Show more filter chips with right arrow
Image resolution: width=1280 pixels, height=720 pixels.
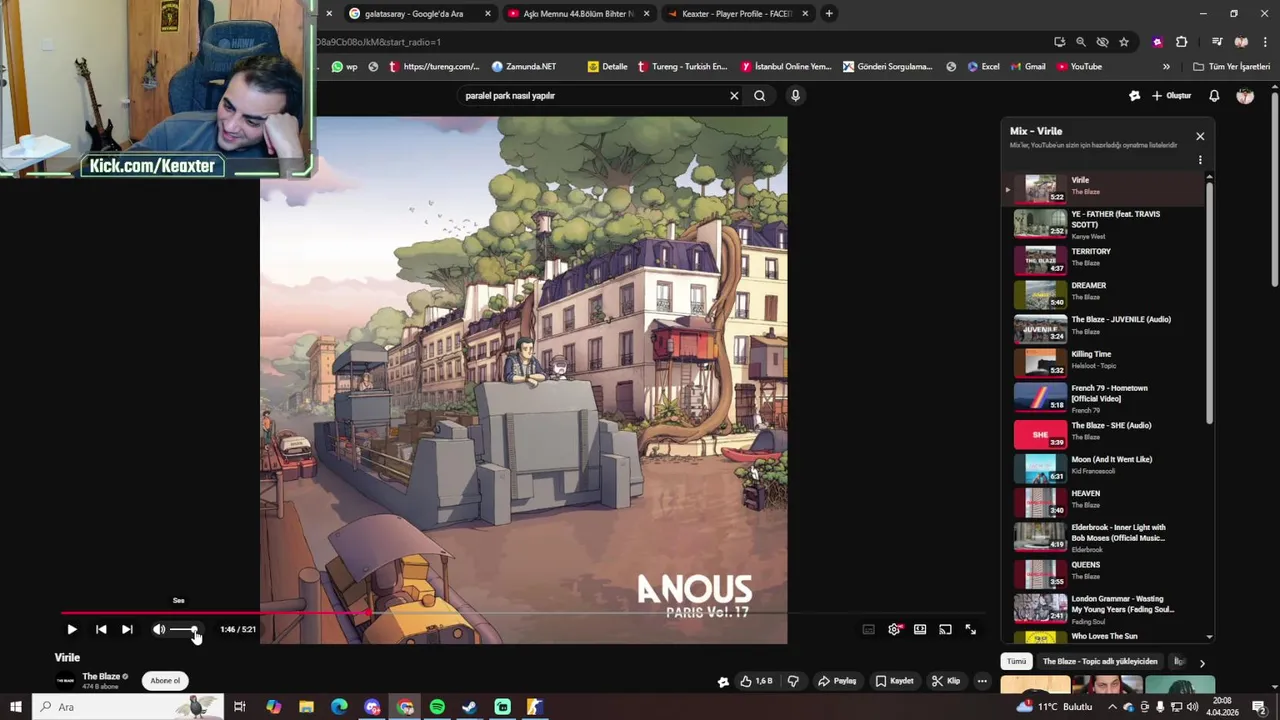click(1202, 662)
